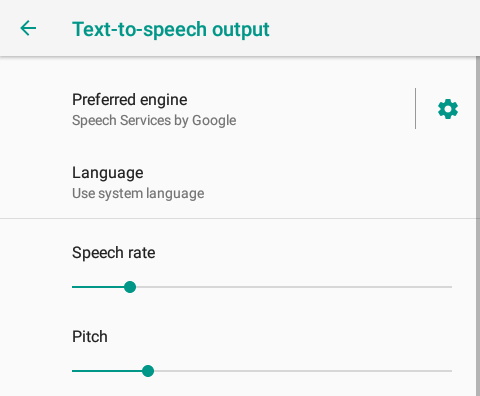Click the Pitch slider handle
The width and height of the screenshot is (480, 396).
coord(148,371)
